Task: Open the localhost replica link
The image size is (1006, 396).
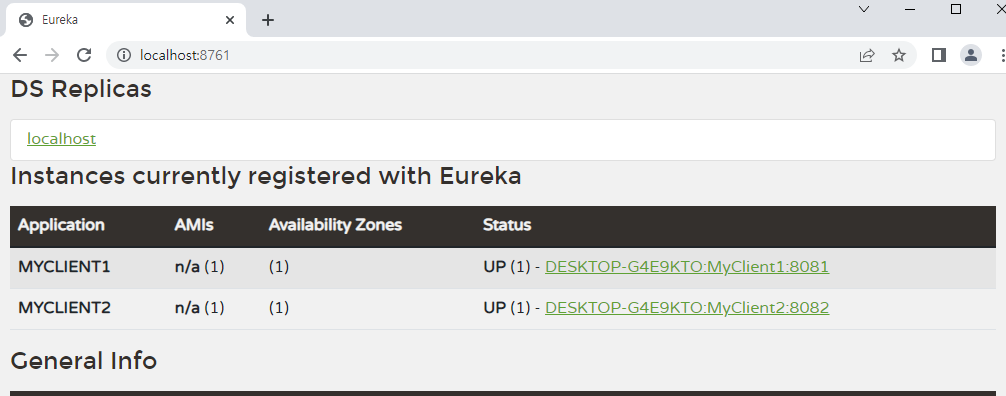Action: click(x=62, y=139)
